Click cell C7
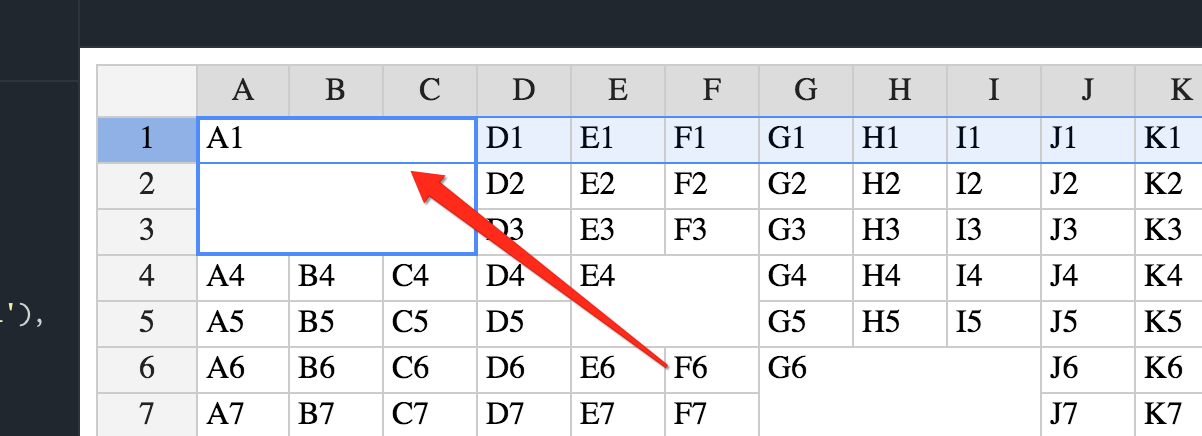 (431, 414)
